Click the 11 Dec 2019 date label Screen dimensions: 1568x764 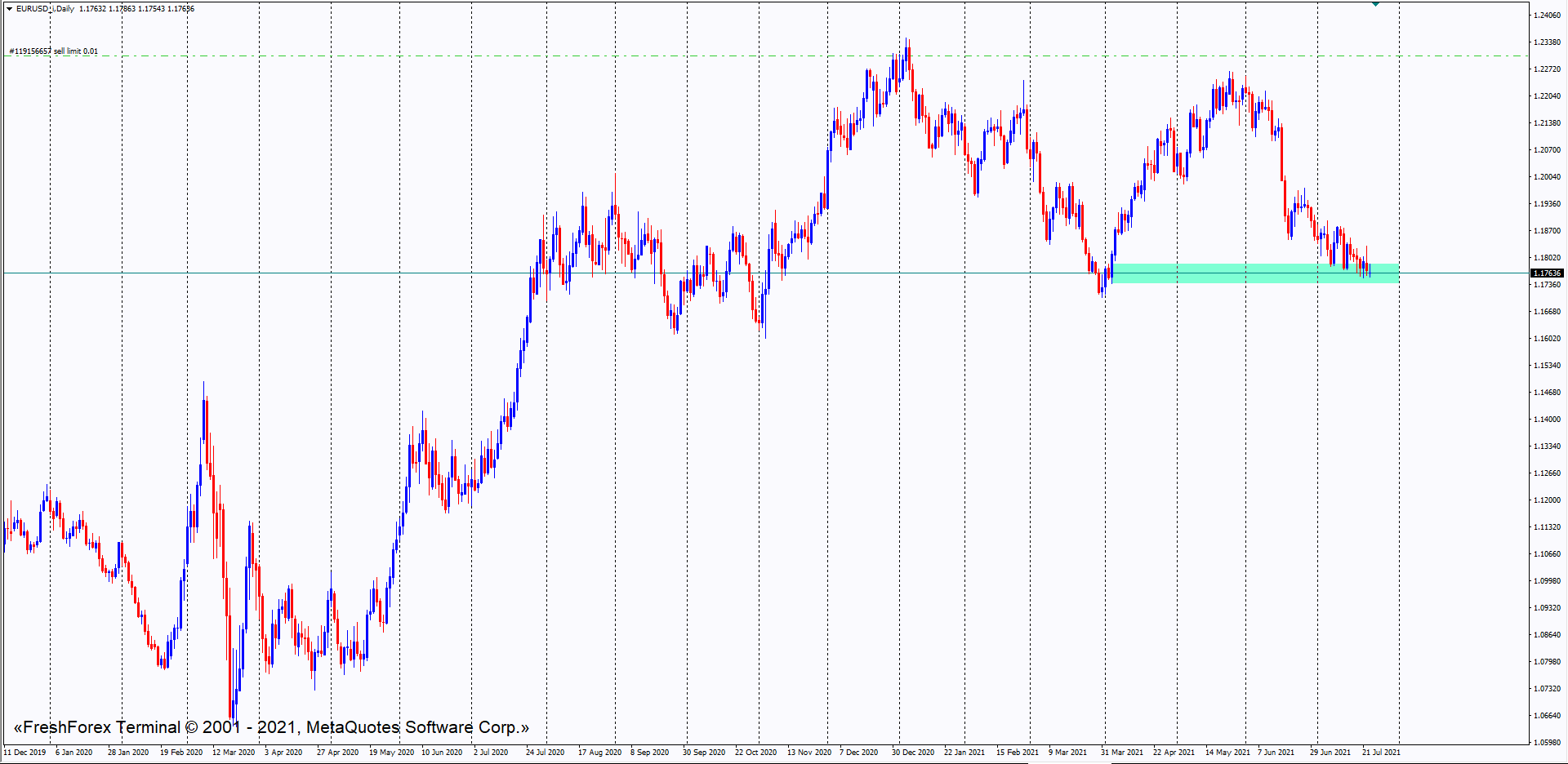25,753
